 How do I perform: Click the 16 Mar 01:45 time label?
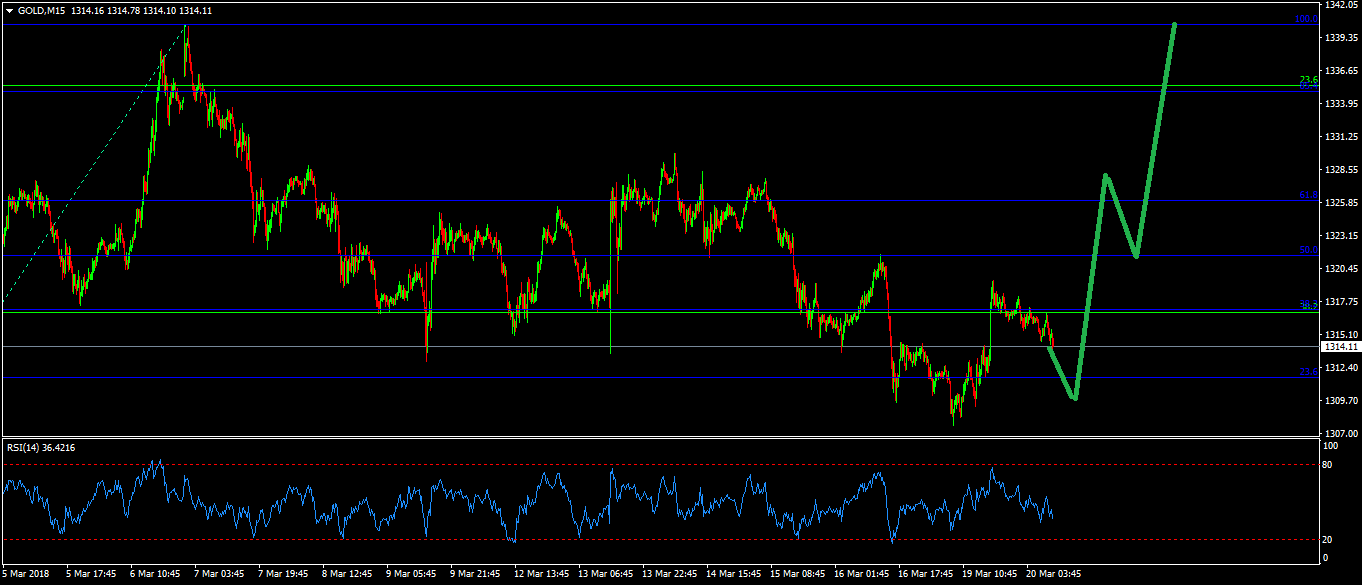[x=861, y=574]
